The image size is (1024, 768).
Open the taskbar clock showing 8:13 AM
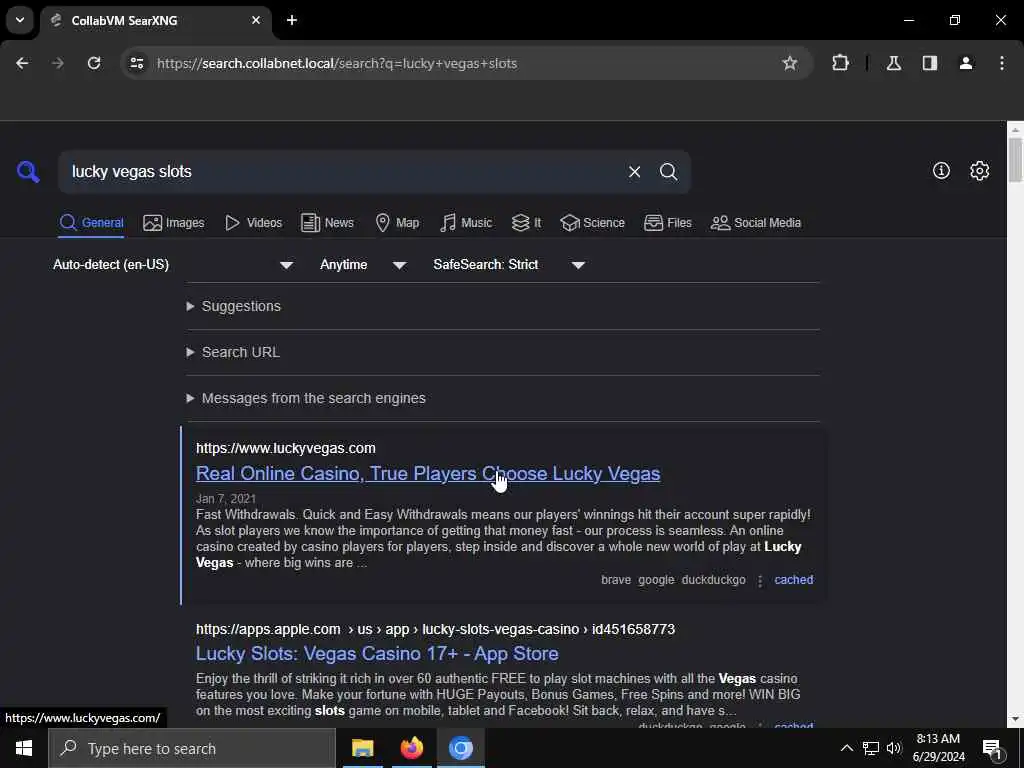pos(938,748)
